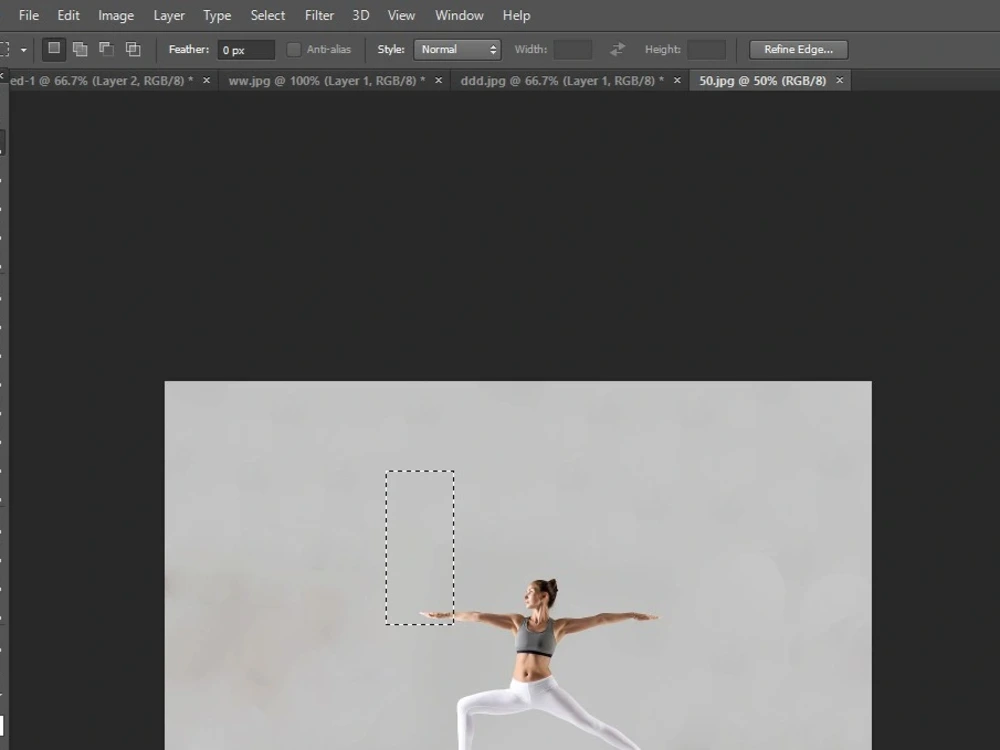Open the Style dropdown set to Normal
This screenshot has height=750, width=1000.
pos(457,50)
